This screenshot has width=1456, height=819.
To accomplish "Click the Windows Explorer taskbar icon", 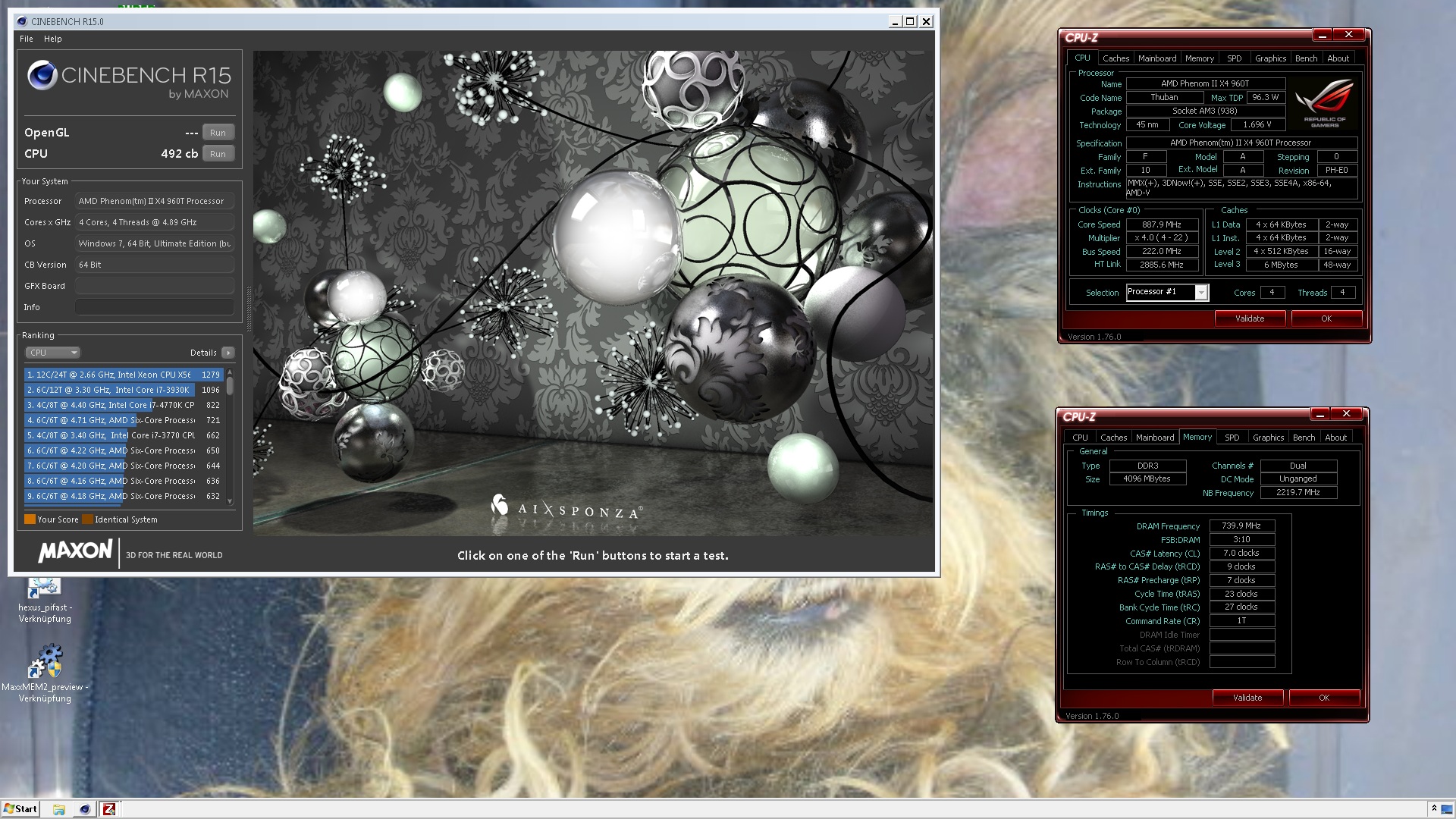I will click(59, 809).
